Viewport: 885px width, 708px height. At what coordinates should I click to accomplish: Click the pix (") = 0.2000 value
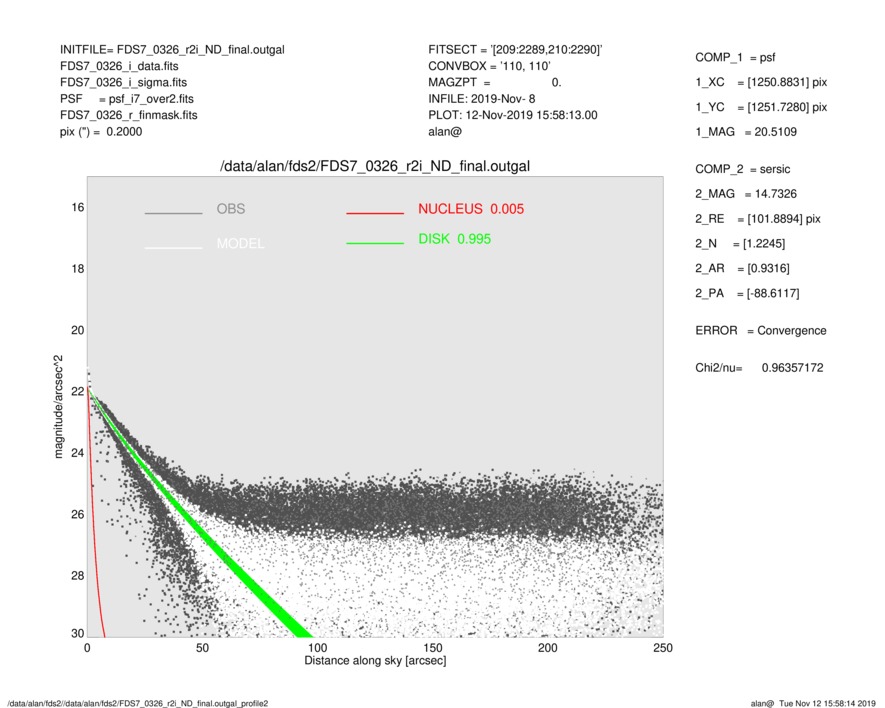pyautogui.click(x=101, y=132)
